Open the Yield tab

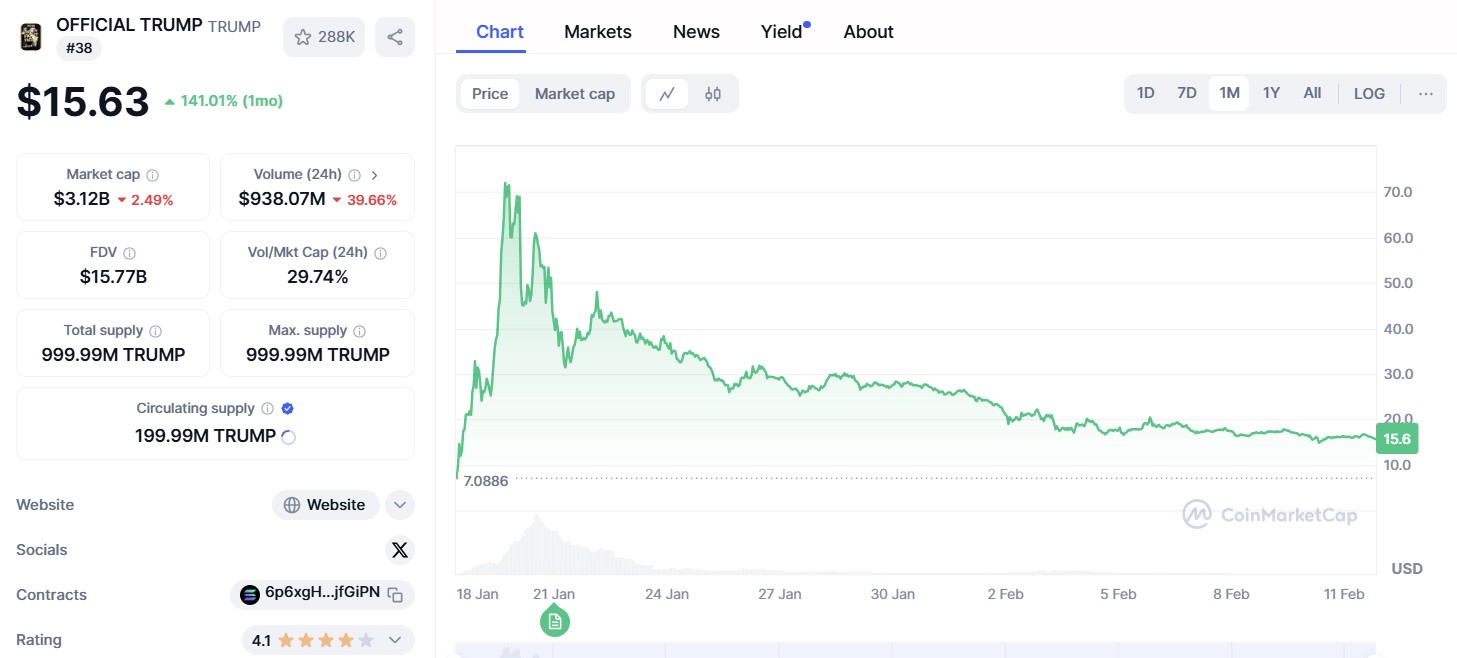782,32
